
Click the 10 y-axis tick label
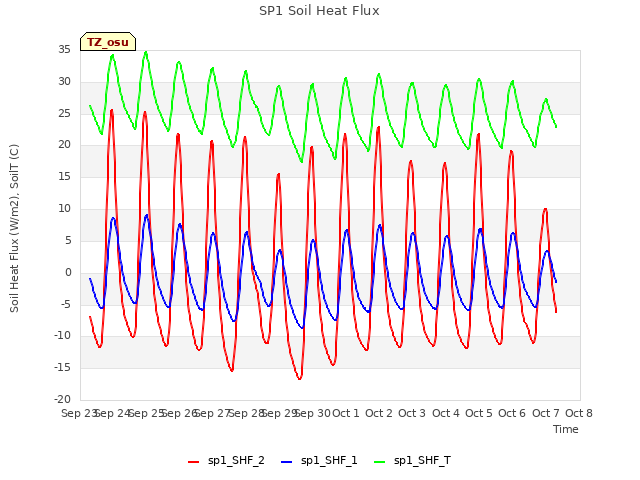(x=64, y=209)
